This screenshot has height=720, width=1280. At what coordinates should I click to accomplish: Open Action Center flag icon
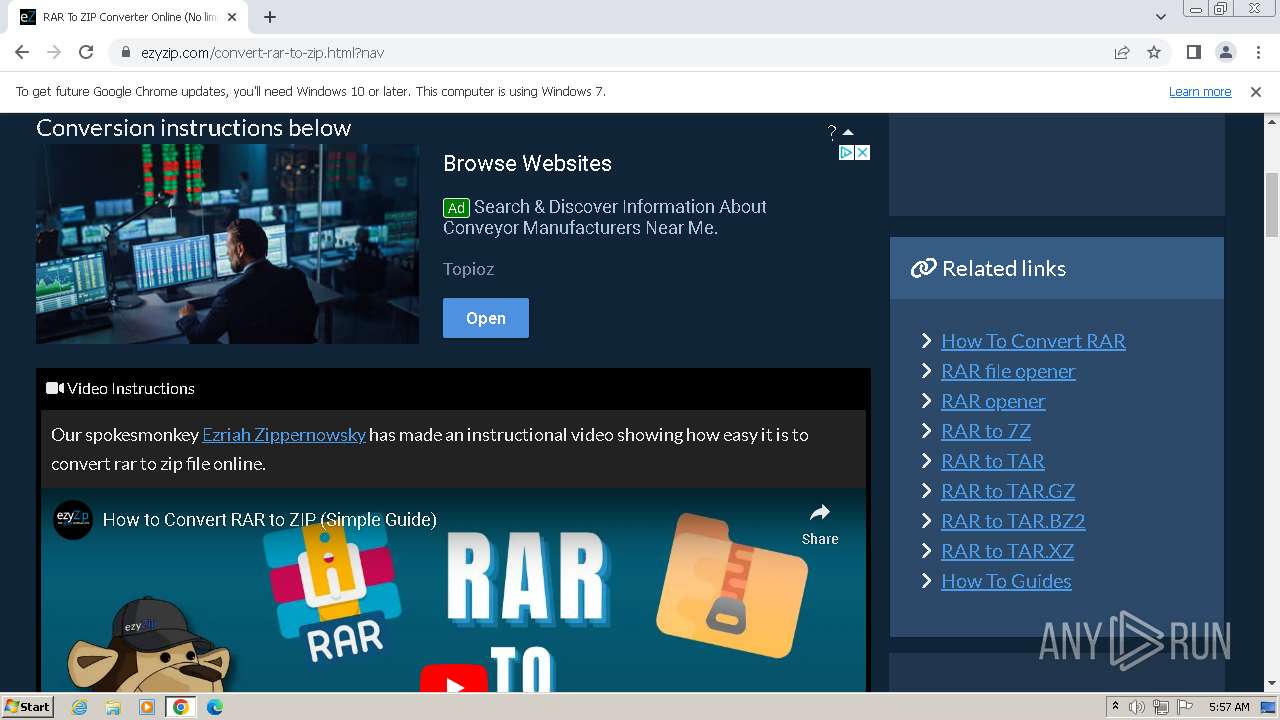click(x=1184, y=707)
